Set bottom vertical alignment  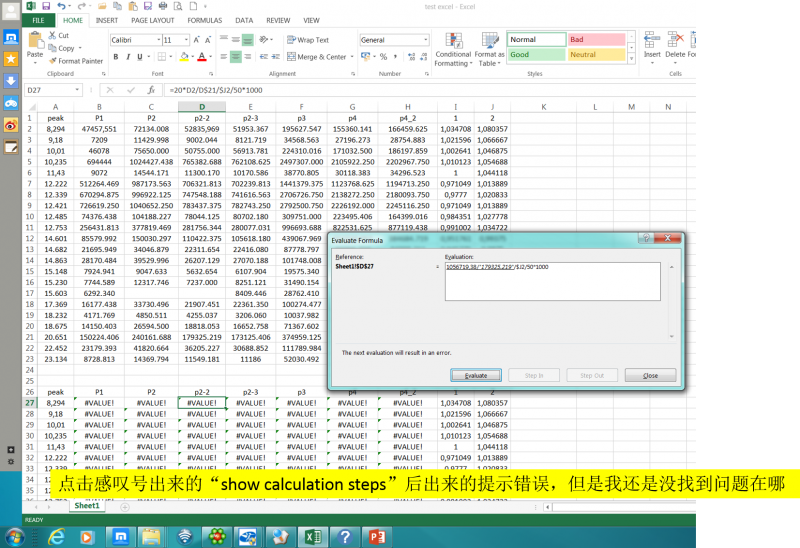[247, 40]
